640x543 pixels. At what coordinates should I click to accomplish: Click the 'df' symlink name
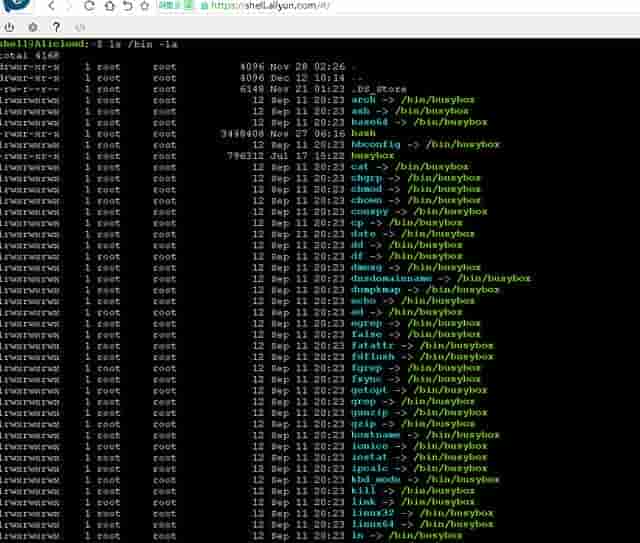(x=357, y=256)
